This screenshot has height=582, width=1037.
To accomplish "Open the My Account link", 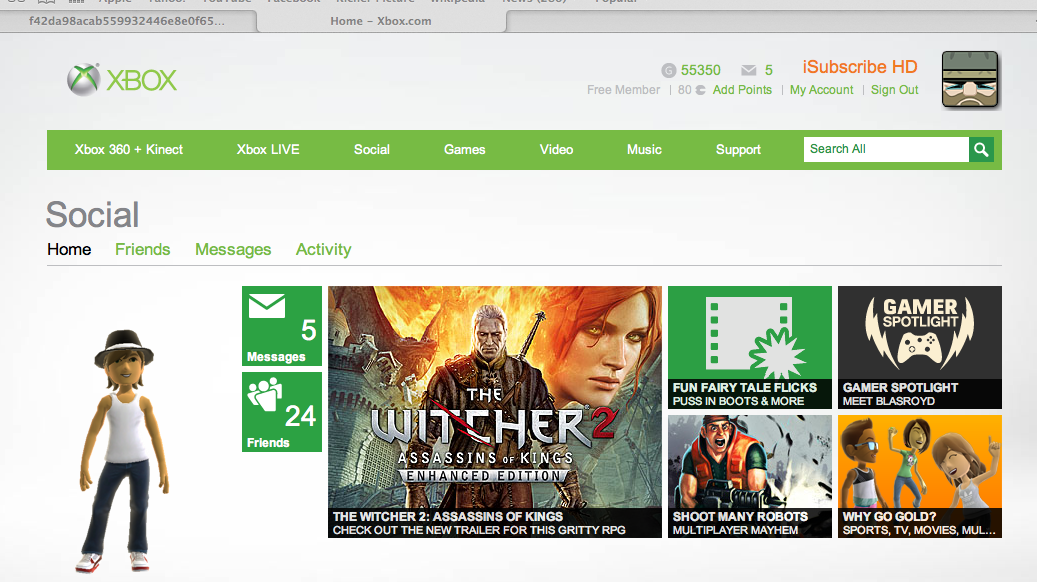I will click(821, 90).
